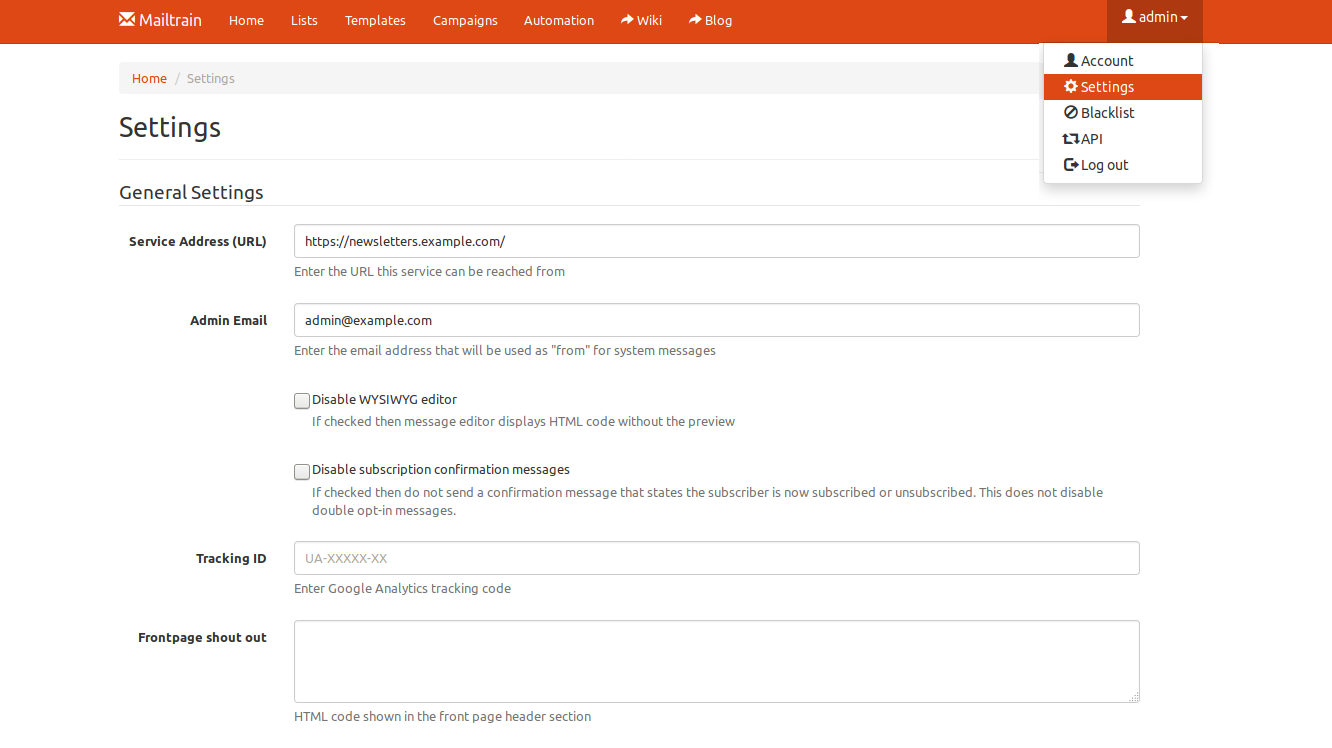Click the exit icon beside Log out
This screenshot has height=748, width=1332.
pyautogui.click(x=1071, y=165)
